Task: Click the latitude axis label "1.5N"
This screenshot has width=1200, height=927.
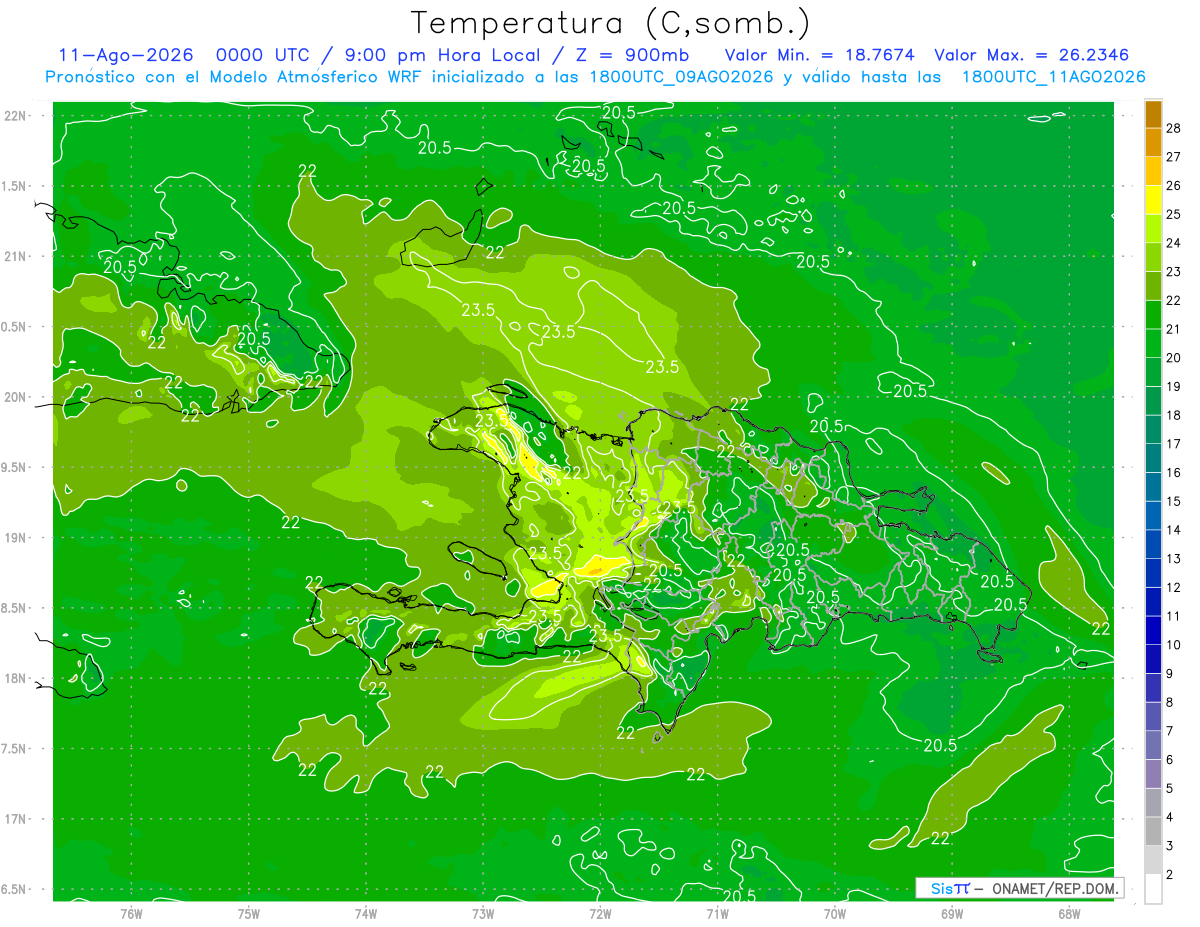Action: point(14,186)
